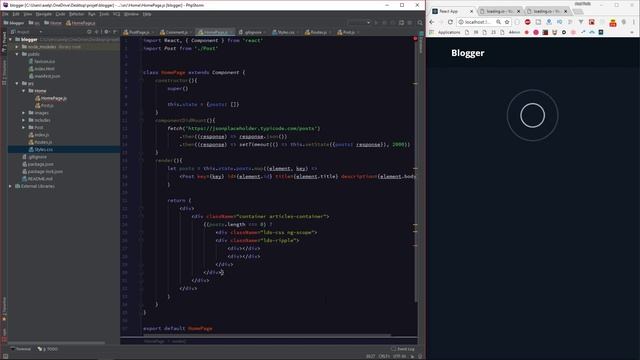Click the red-orange toolbox extension icon in Chrome
This screenshot has height=360, width=640.
tap(613, 23)
